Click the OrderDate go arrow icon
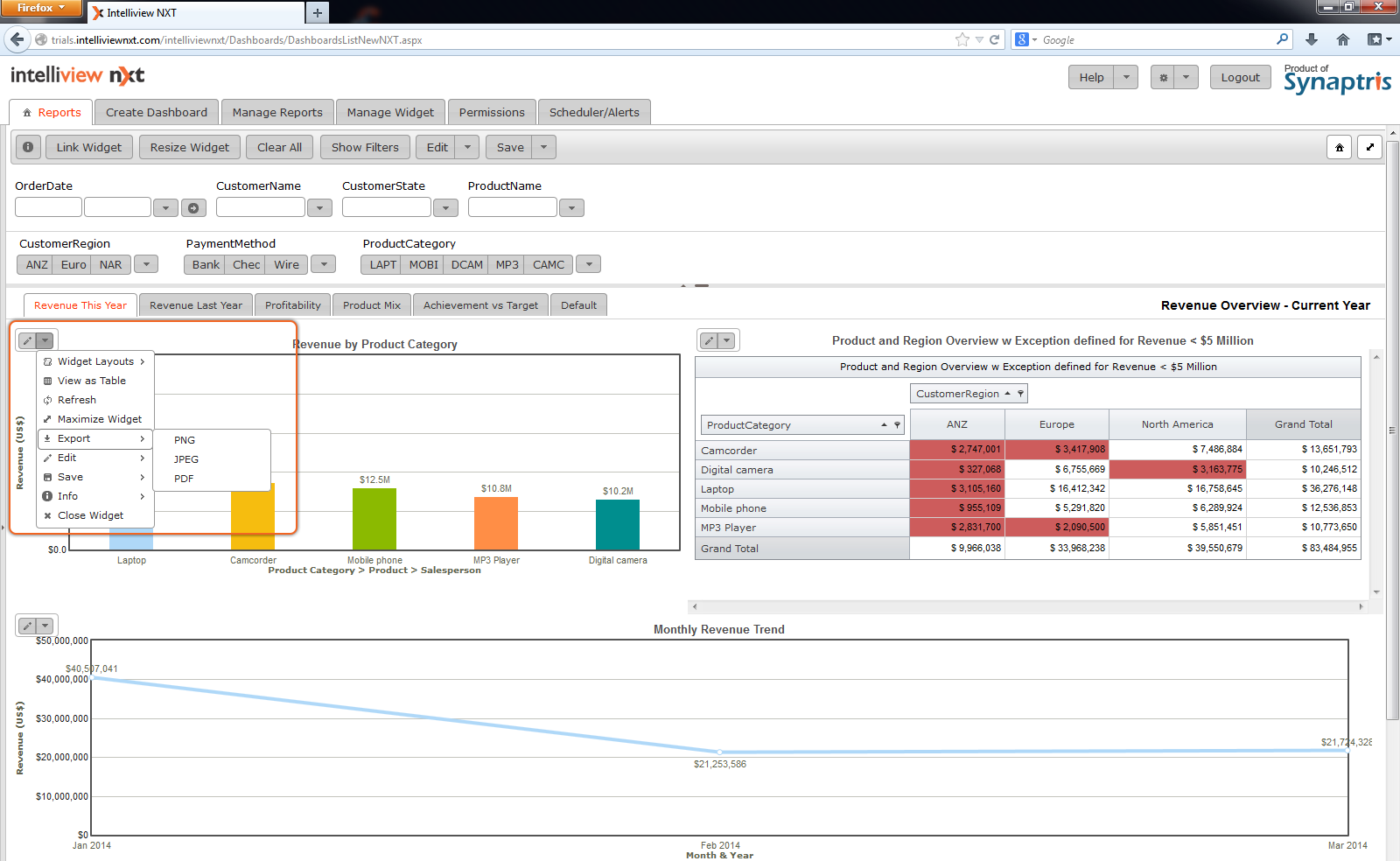Viewport: 1400px width, 861px height. tap(193, 208)
